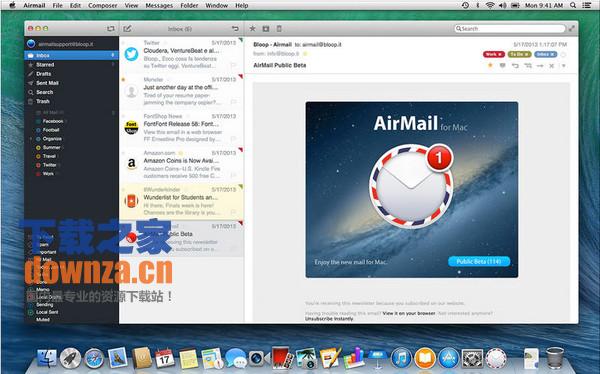Open the Amazon Coins email

[x=181, y=165]
